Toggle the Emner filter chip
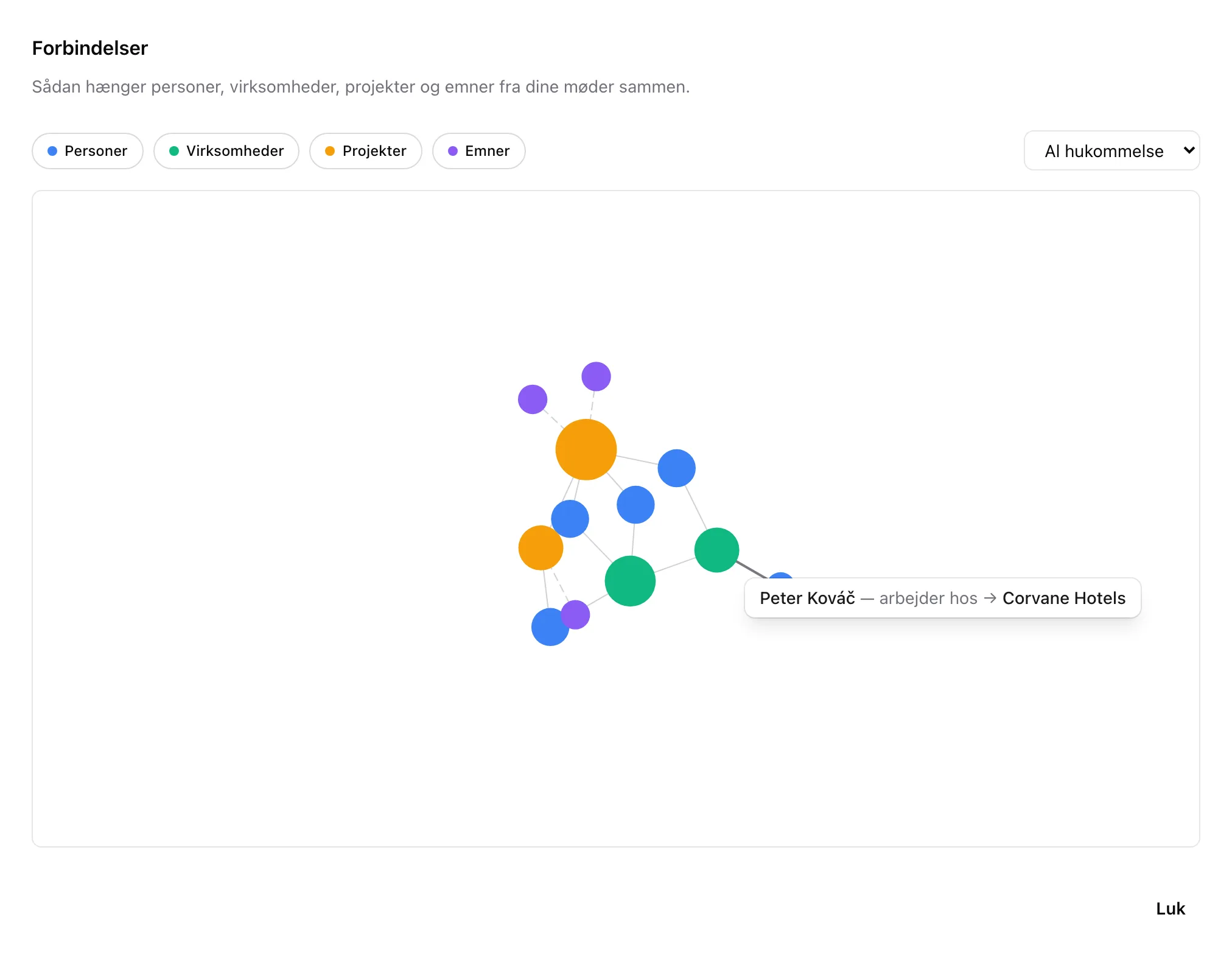This screenshot has width=1232, height=962. coord(479,151)
